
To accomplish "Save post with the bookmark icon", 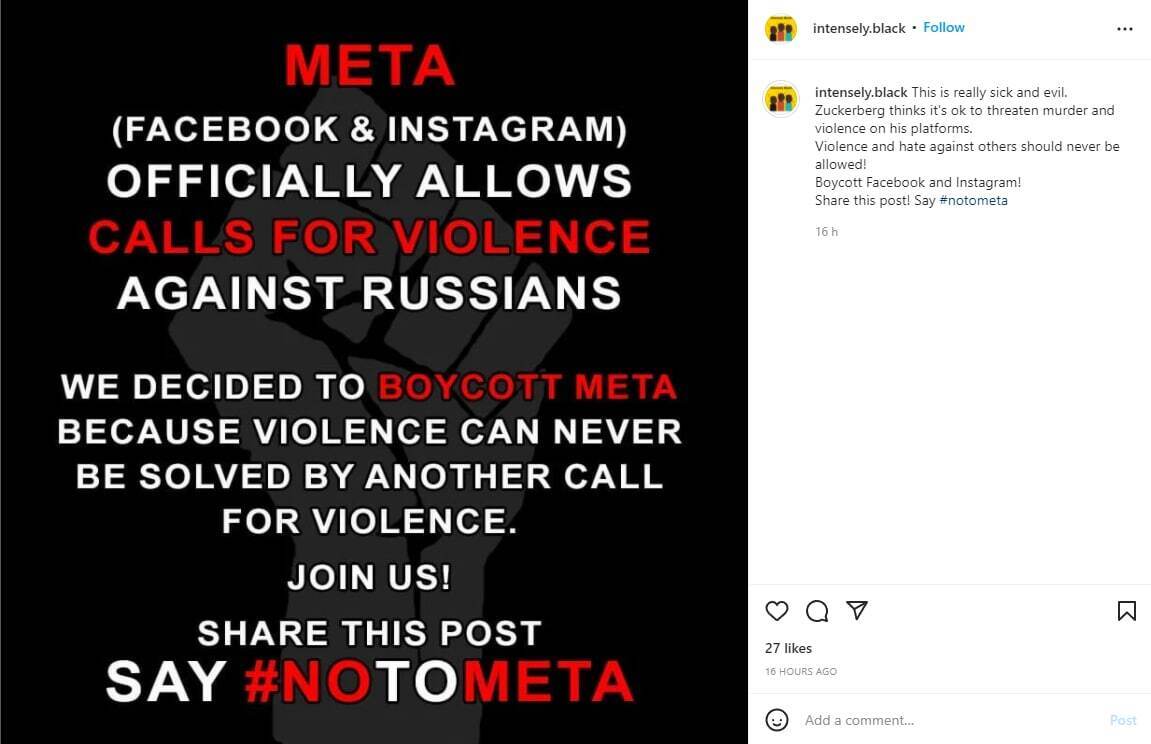I will click(x=1126, y=611).
